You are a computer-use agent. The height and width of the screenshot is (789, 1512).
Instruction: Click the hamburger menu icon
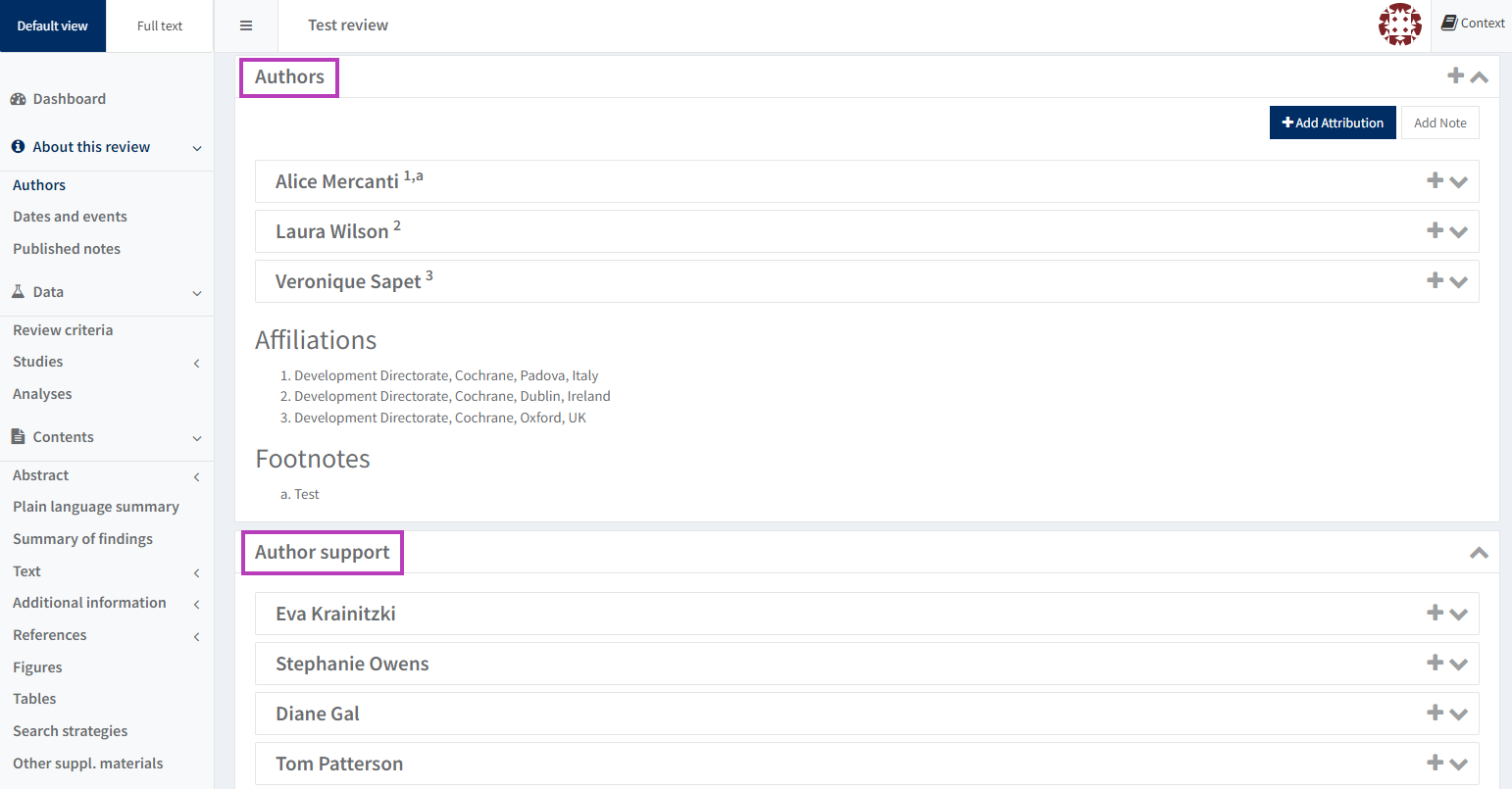pyautogui.click(x=246, y=25)
